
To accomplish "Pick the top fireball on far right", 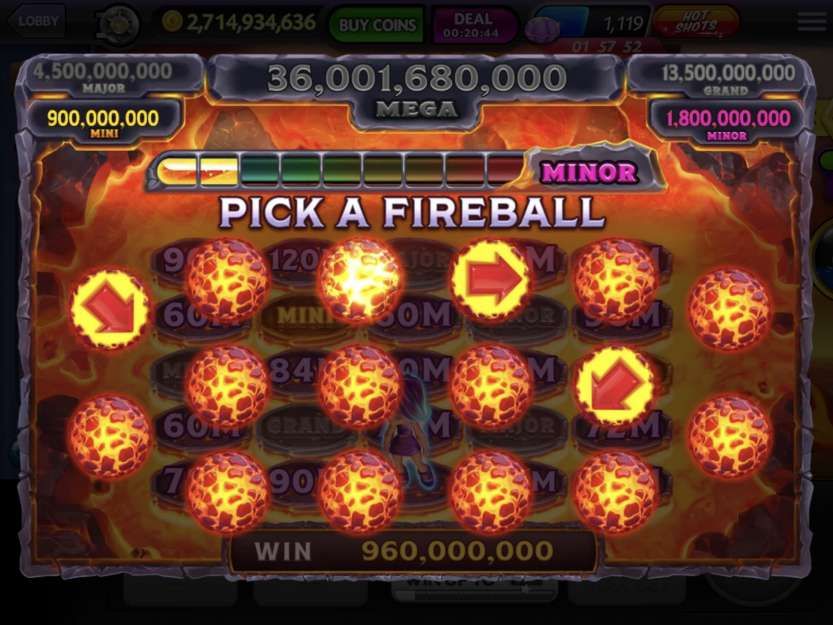I will pyautogui.click(x=729, y=309).
